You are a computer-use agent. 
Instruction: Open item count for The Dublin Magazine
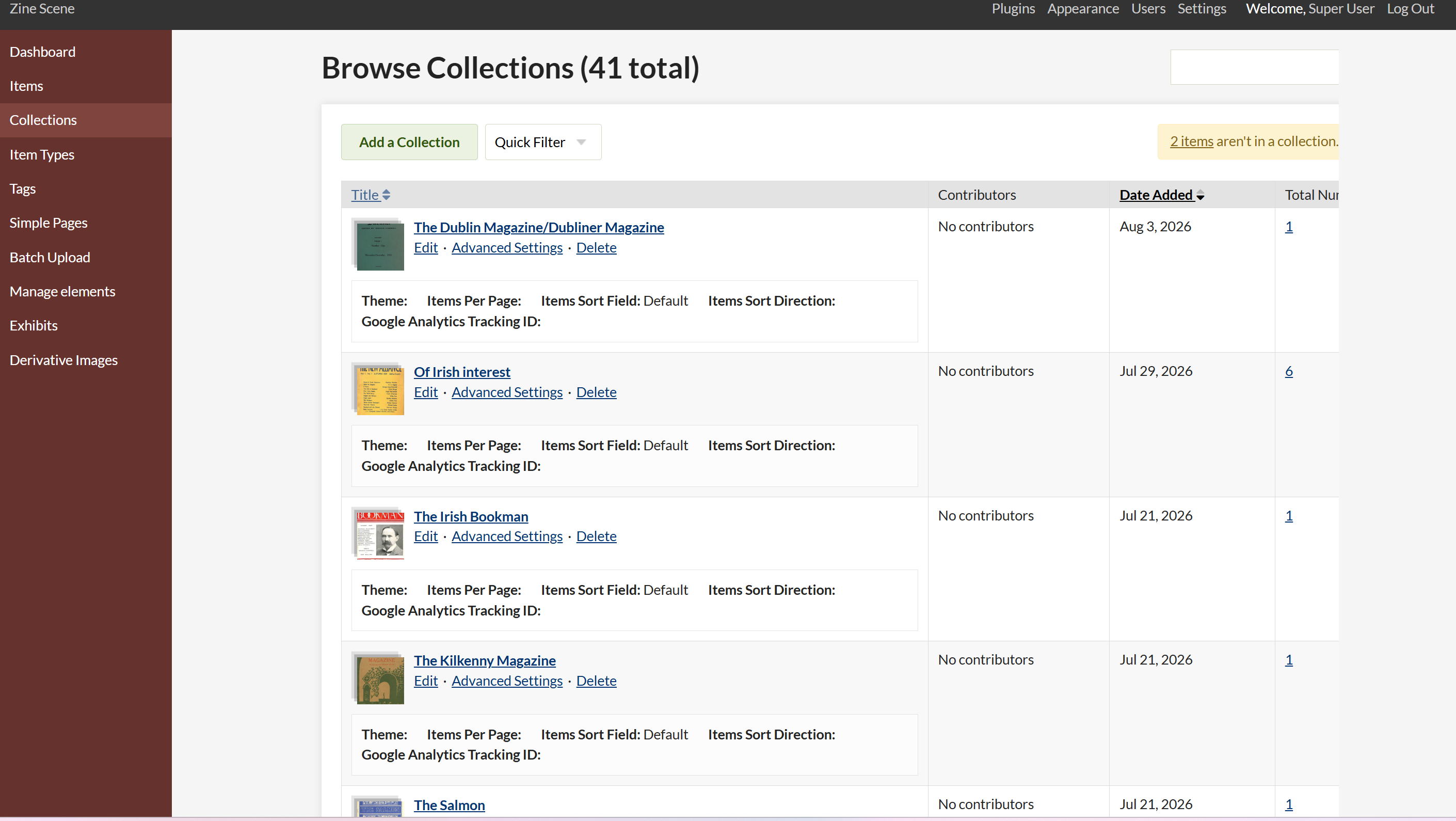tap(1289, 226)
